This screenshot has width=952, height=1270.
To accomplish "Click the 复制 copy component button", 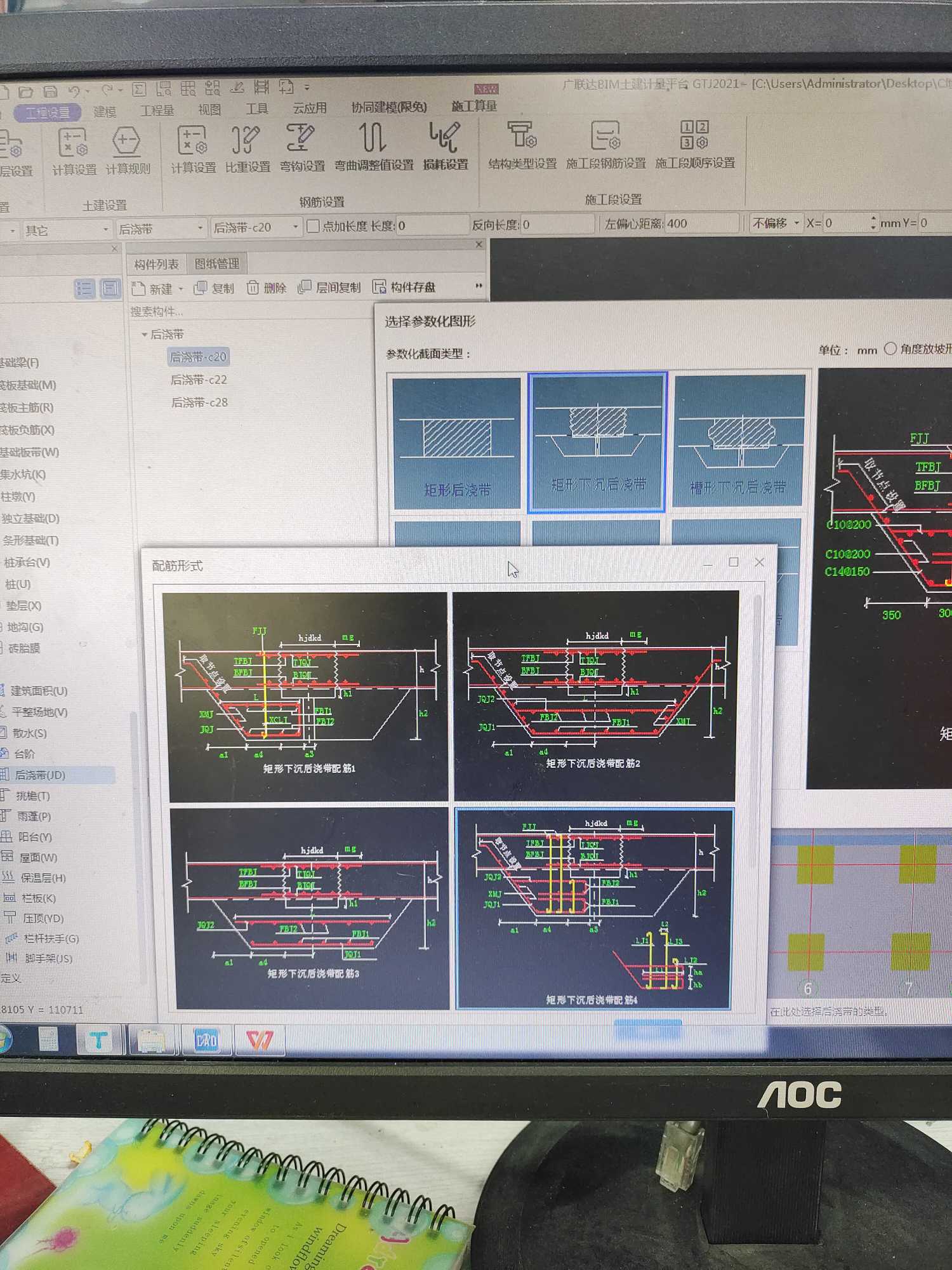I will tap(214, 288).
